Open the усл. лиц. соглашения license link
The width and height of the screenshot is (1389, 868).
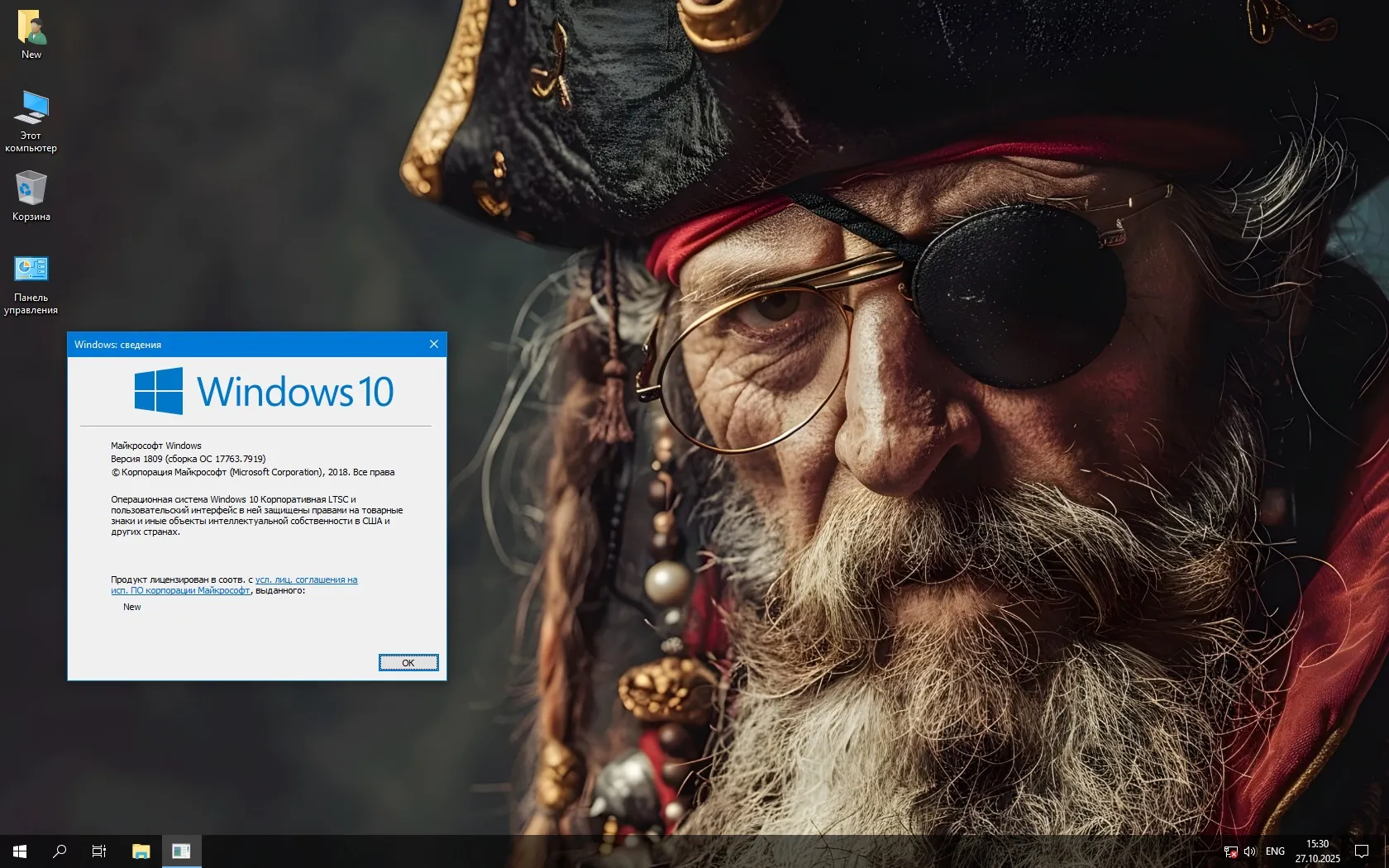pos(306,579)
